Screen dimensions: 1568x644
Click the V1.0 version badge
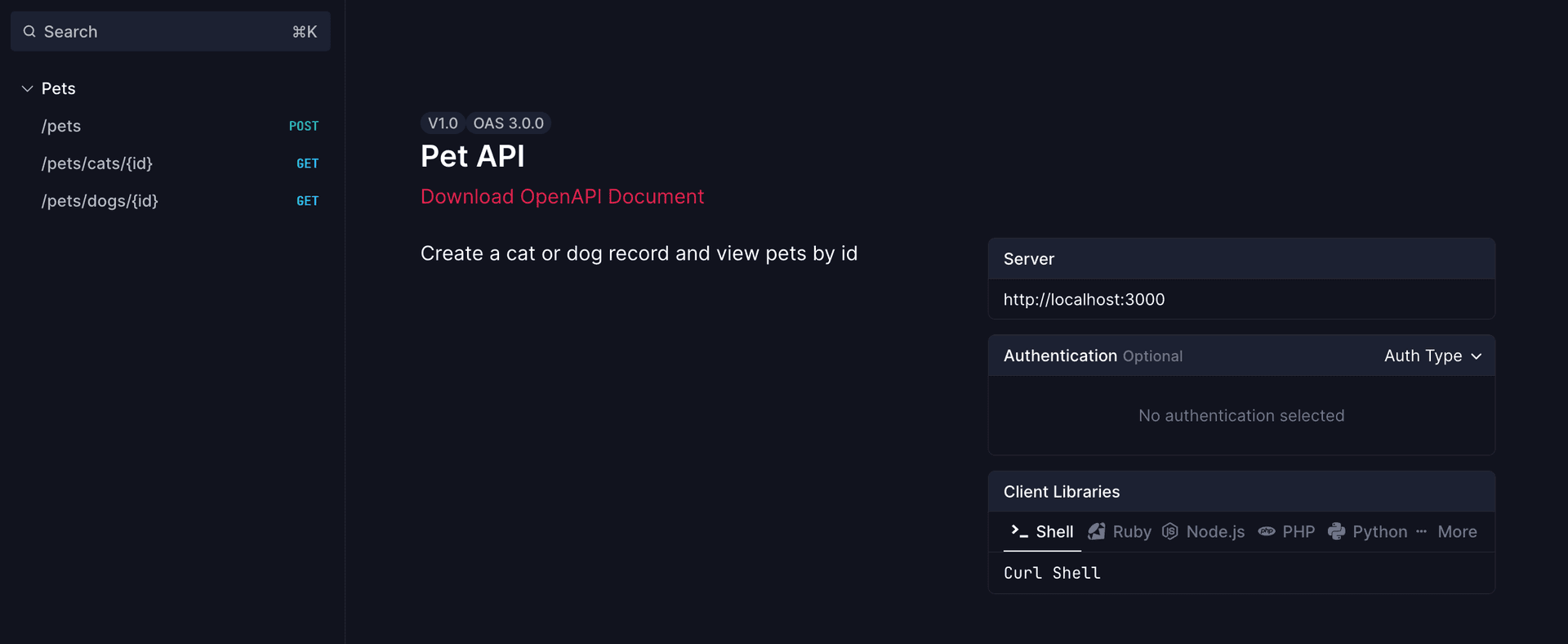(x=442, y=123)
